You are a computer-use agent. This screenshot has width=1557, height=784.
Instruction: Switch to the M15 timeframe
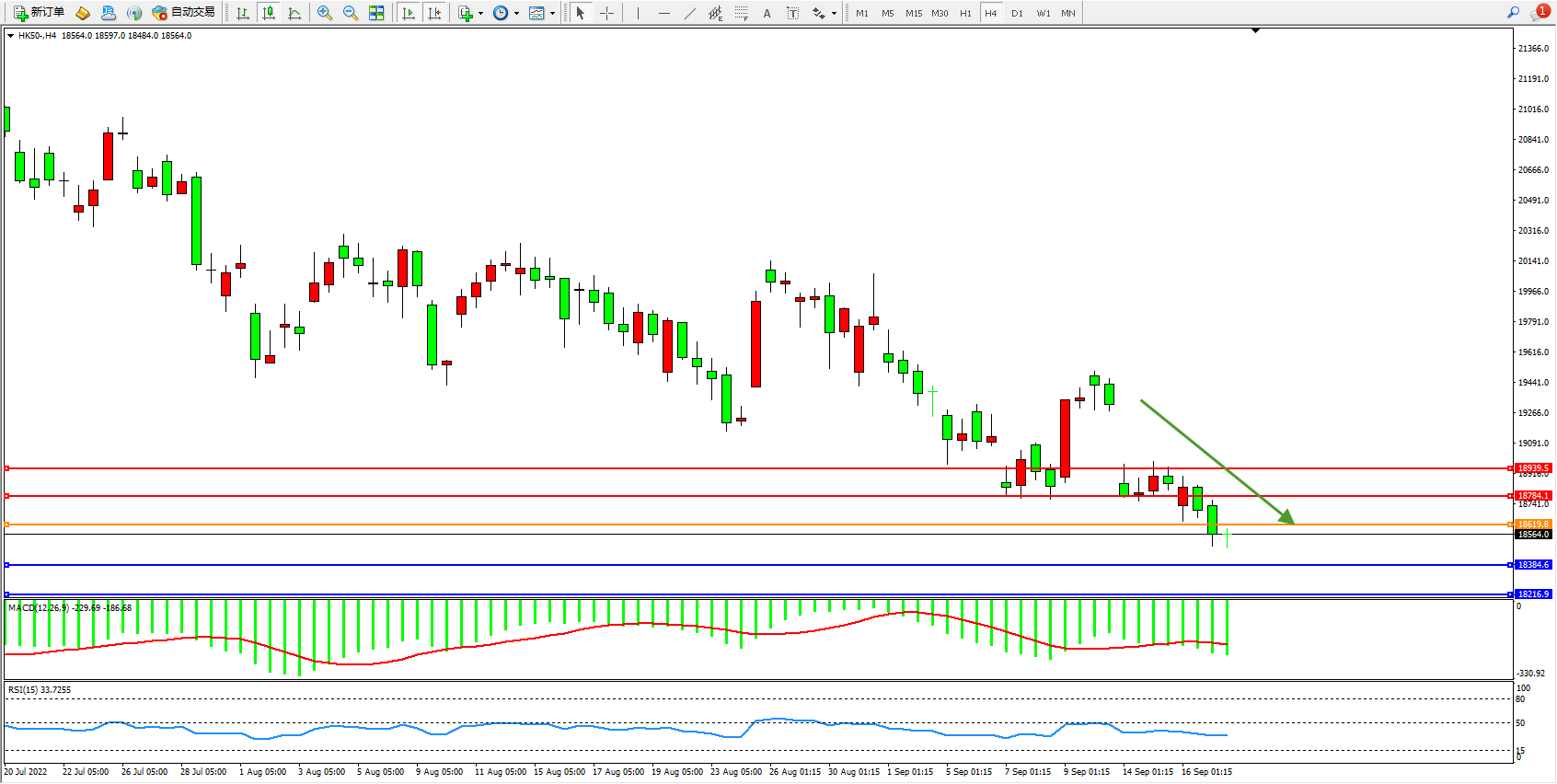click(x=913, y=13)
